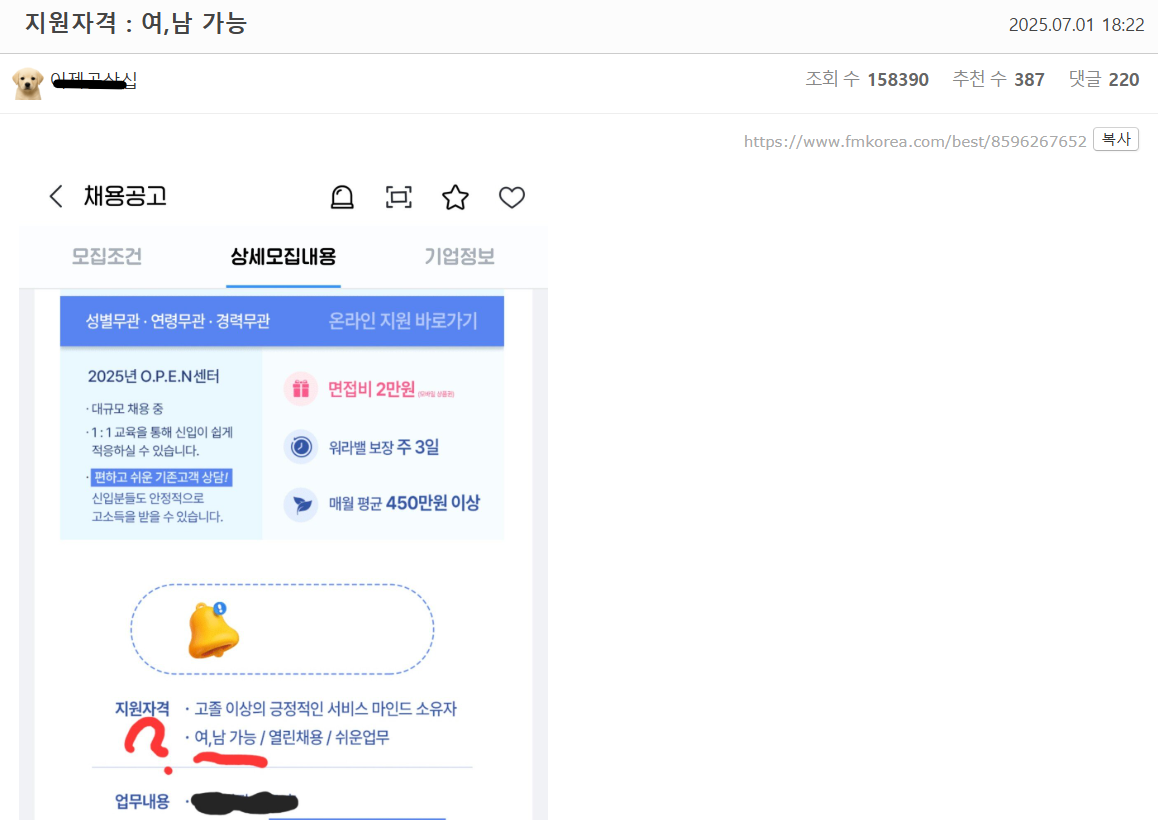Select the 상세모집내용 tab
The height and width of the screenshot is (820, 1158).
(x=283, y=257)
